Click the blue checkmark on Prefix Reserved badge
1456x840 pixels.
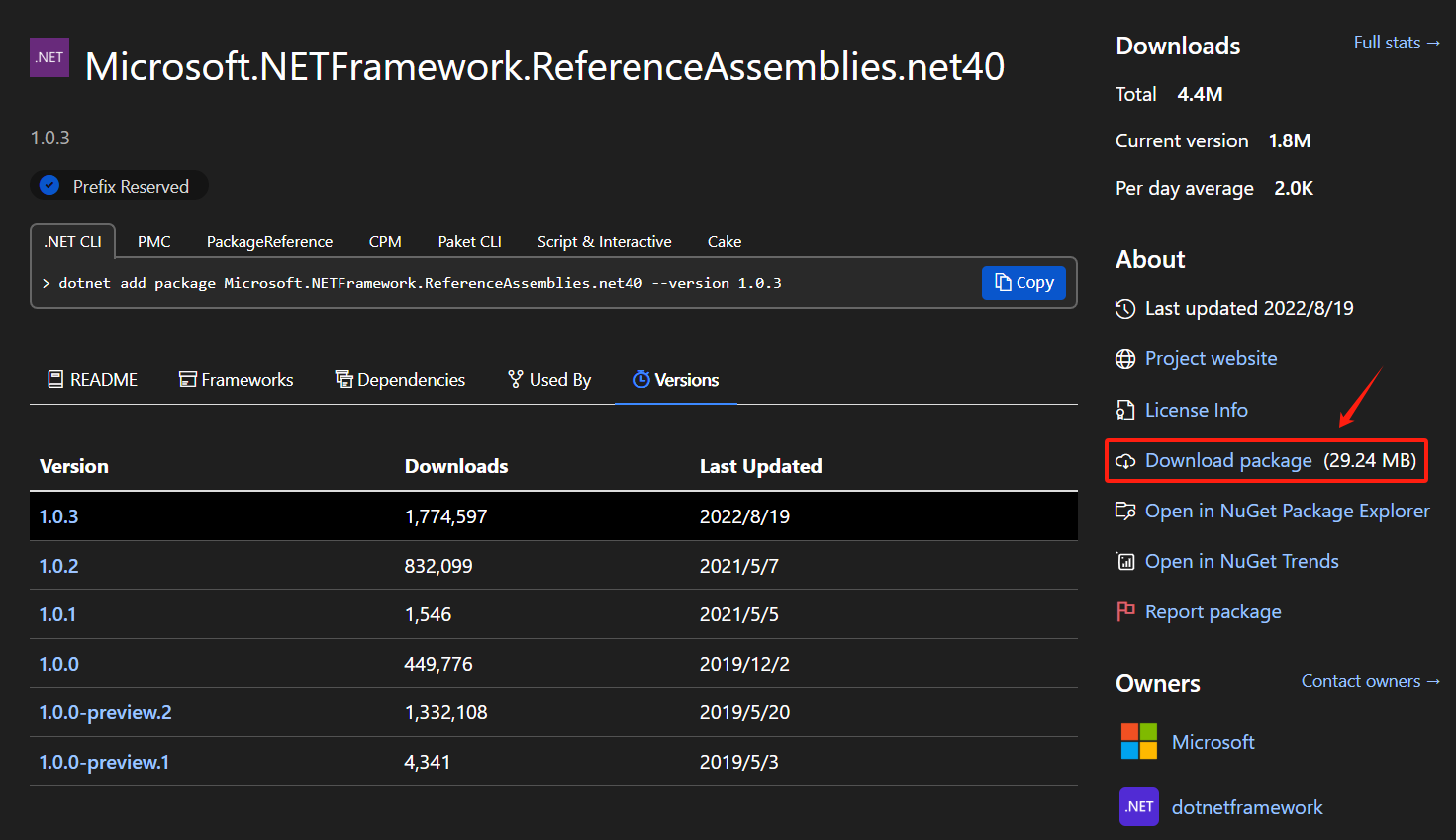pyautogui.click(x=49, y=185)
